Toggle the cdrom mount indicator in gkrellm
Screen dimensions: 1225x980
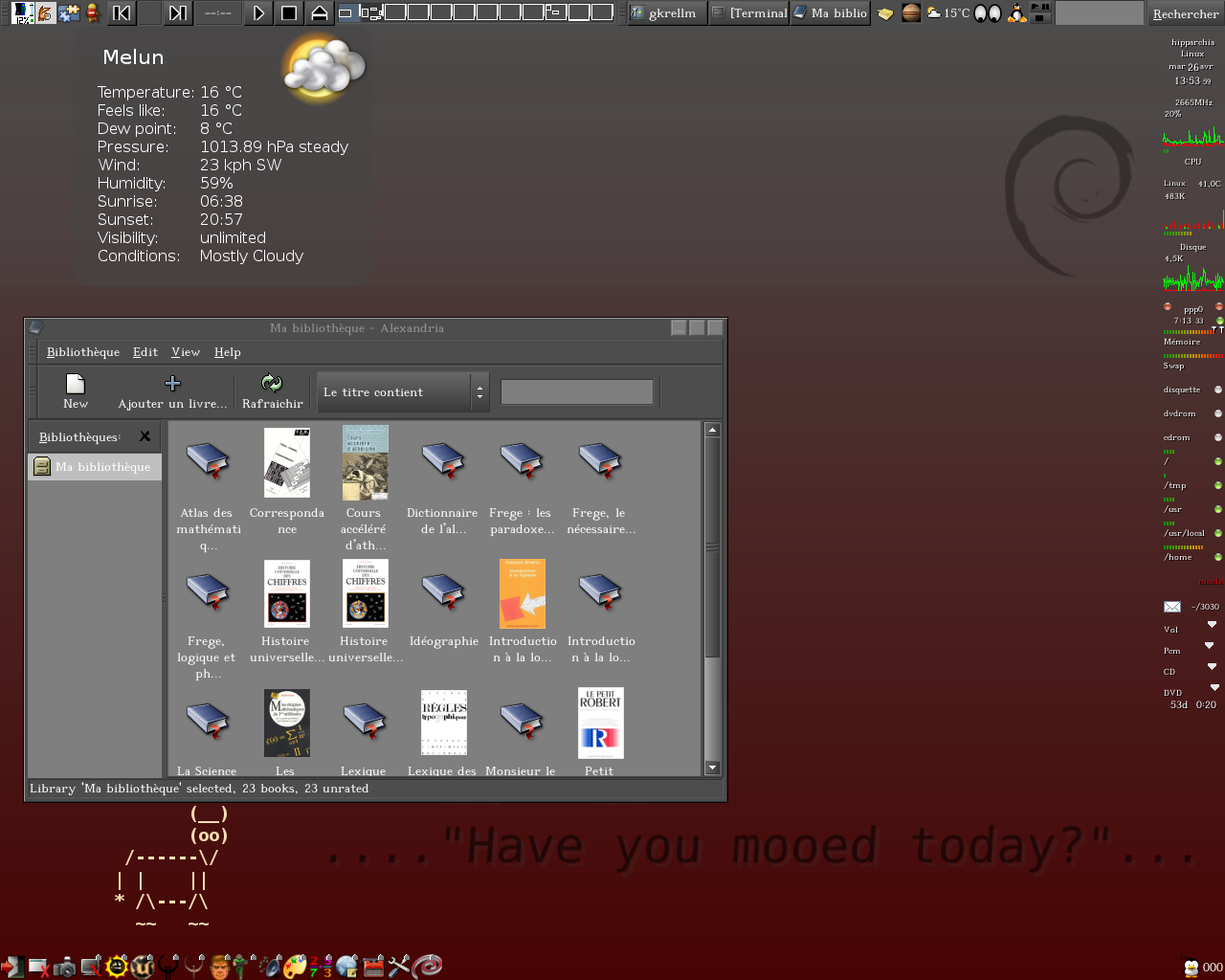[1217, 437]
